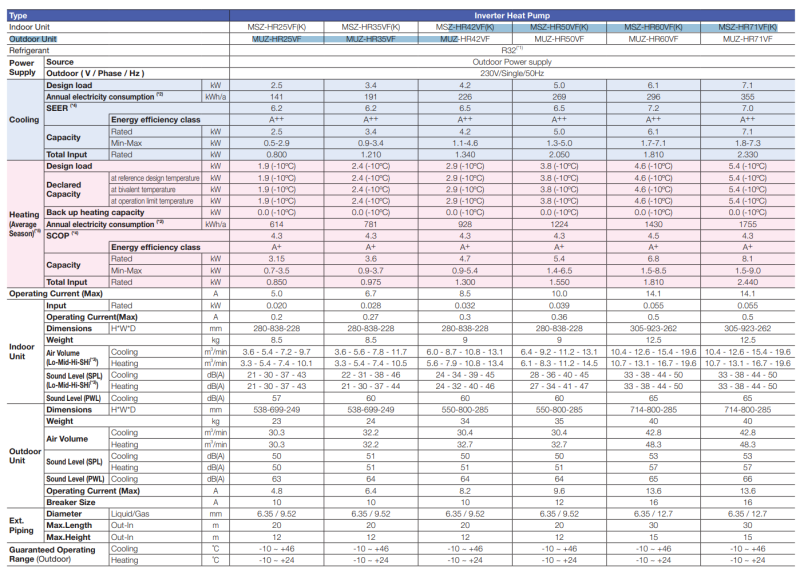Click cooling annual consumption value 191
Image resolution: width=800 pixels, height=568 pixels.
[371, 96]
